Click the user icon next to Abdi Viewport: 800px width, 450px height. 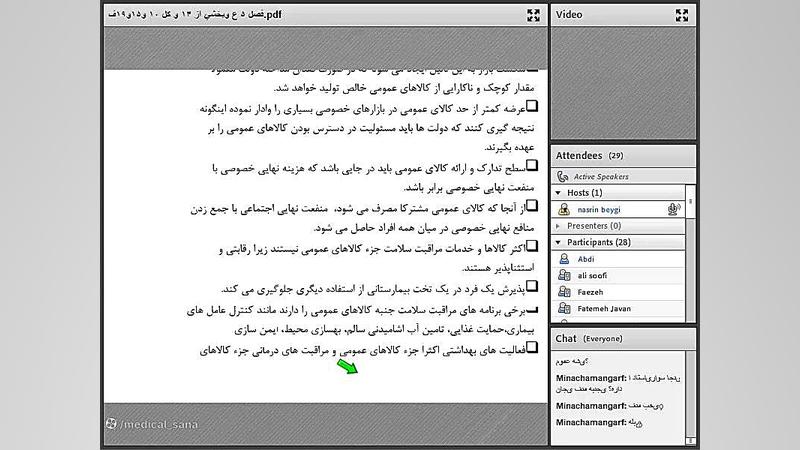(x=564, y=259)
